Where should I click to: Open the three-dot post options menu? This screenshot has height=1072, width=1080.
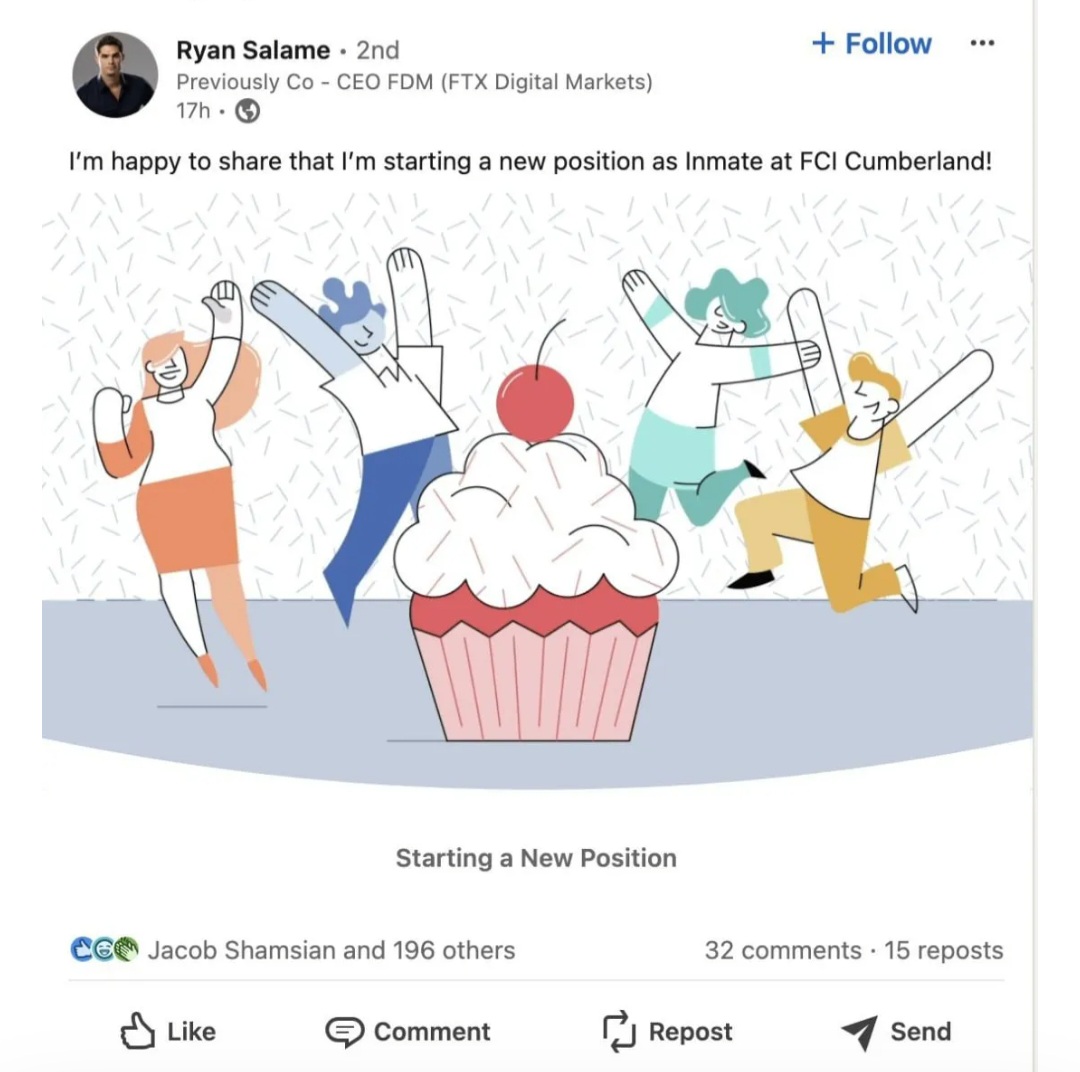click(x=982, y=44)
